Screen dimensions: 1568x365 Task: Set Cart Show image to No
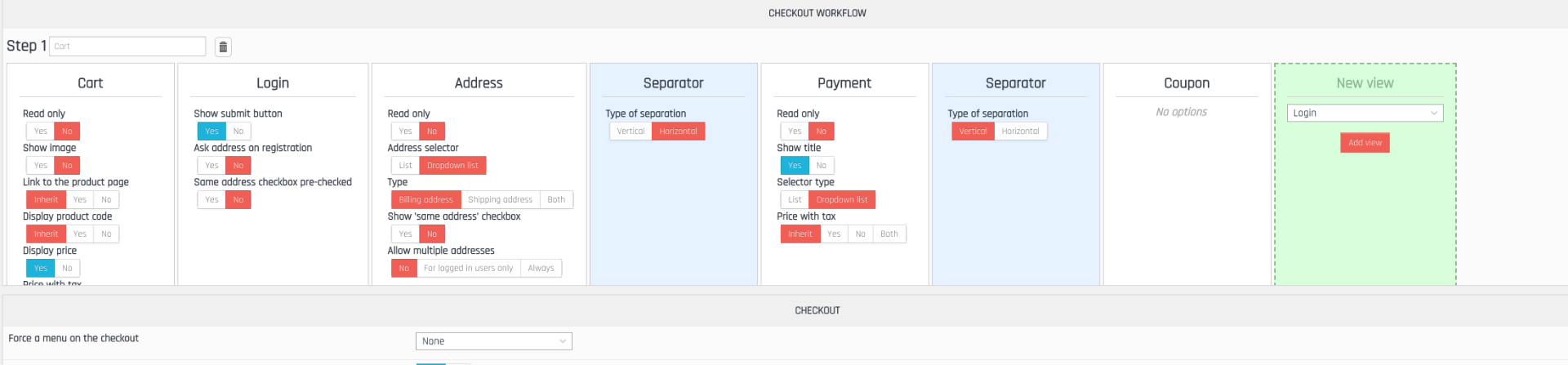(x=67, y=166)
